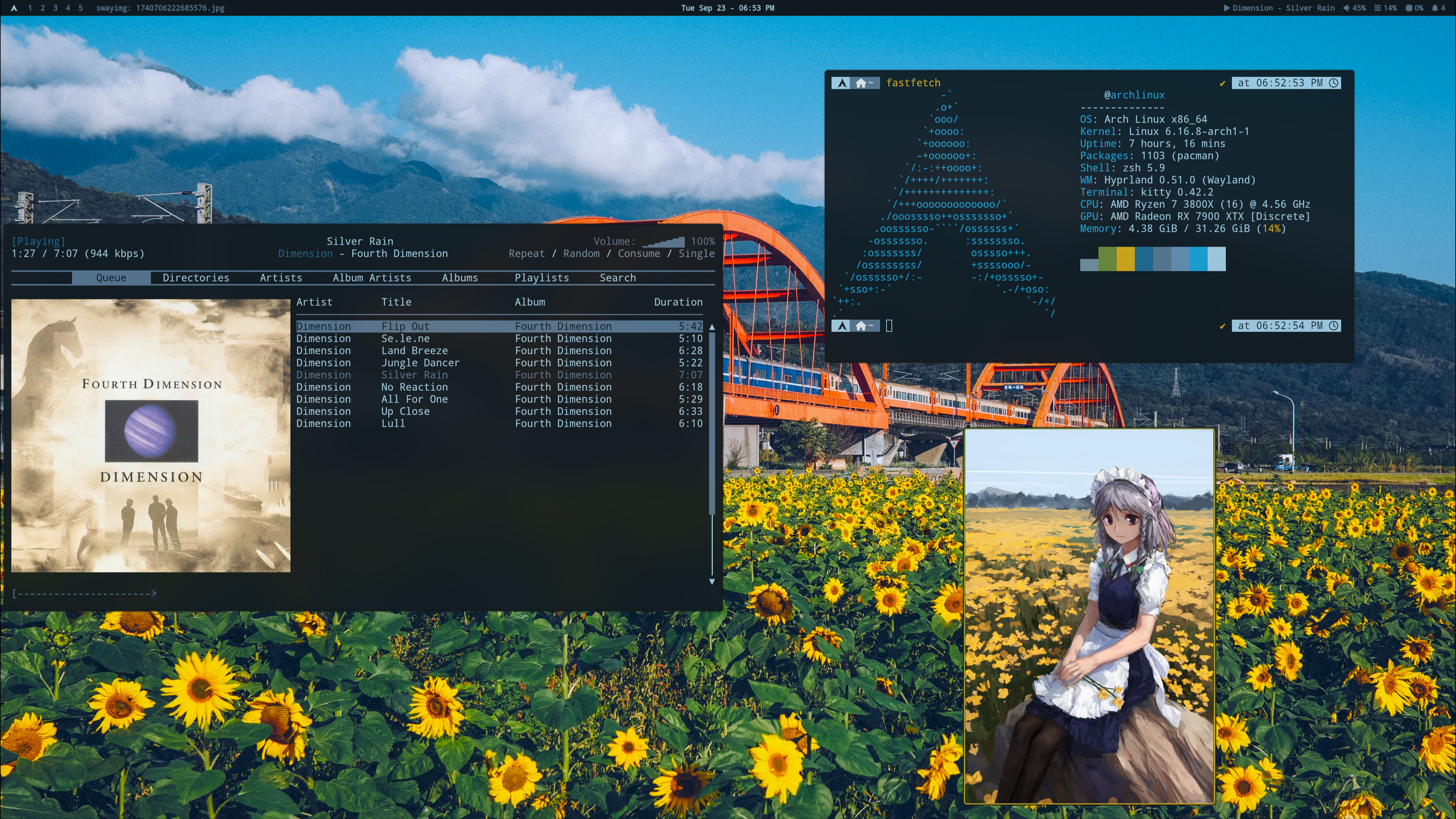Switch to the Album Artists tab
This screenshot has width=1456, height=819.
click(x=371, y=278)
